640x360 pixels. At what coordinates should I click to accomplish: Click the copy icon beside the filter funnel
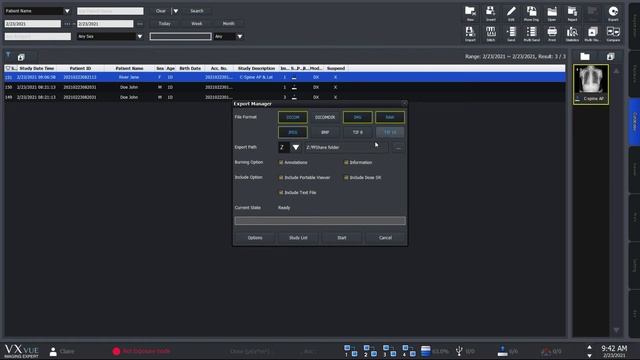coord(21,57)
